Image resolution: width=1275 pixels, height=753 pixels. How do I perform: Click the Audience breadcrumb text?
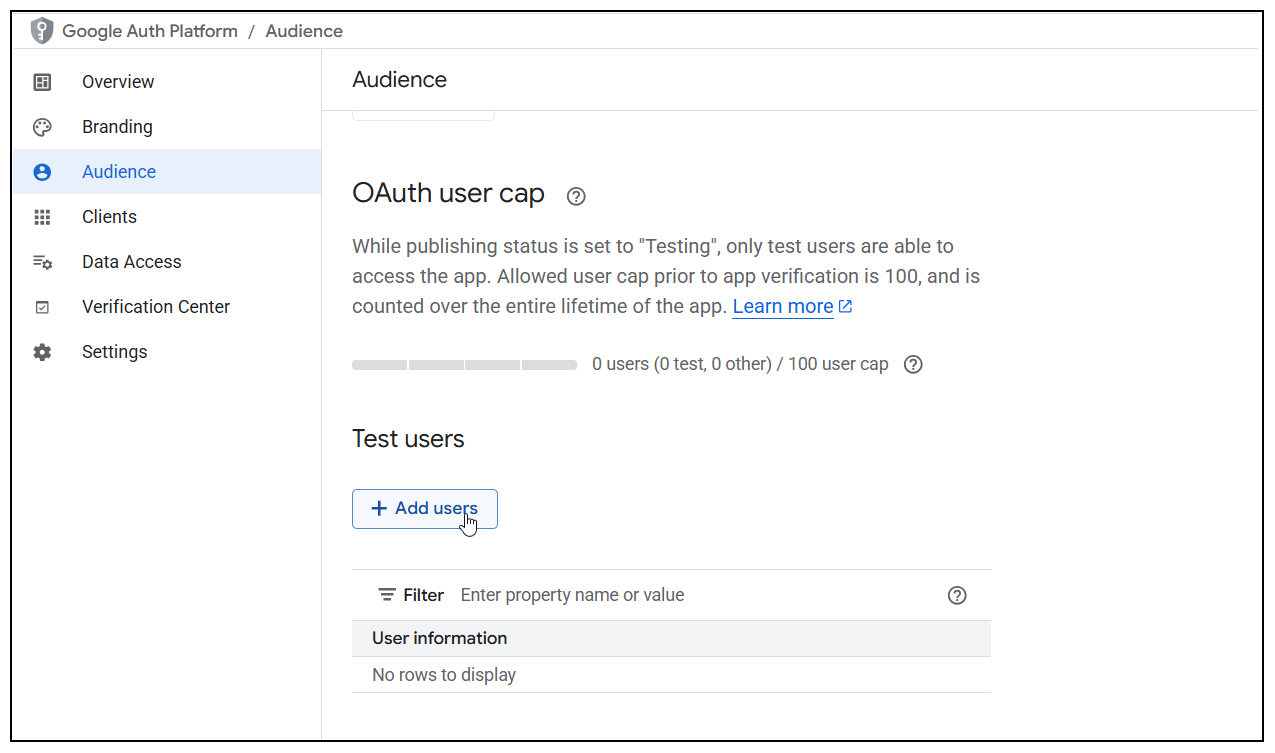coord(304,31)
